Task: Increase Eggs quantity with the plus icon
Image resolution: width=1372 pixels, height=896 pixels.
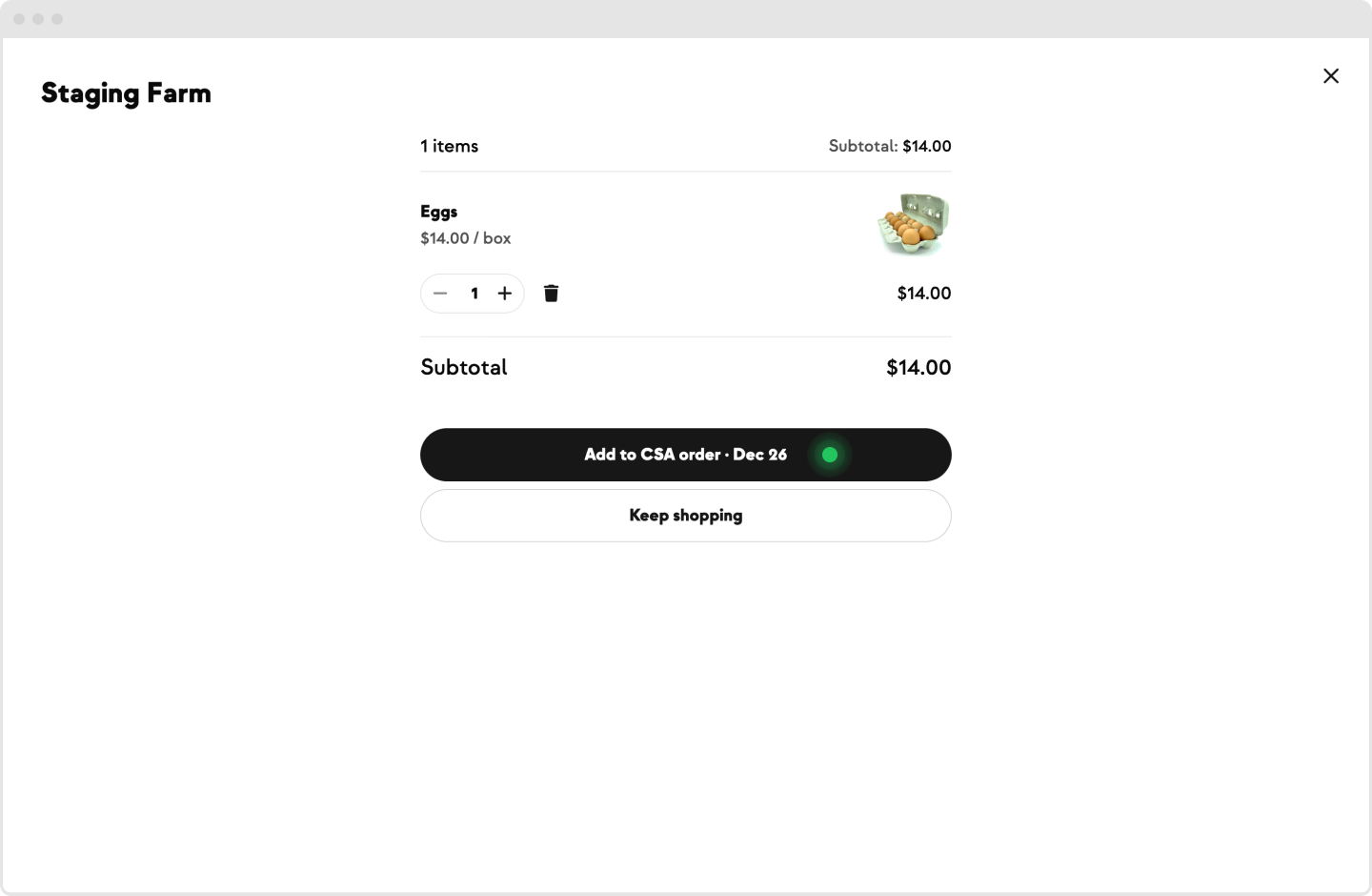Action: click(x=505, y=294)
